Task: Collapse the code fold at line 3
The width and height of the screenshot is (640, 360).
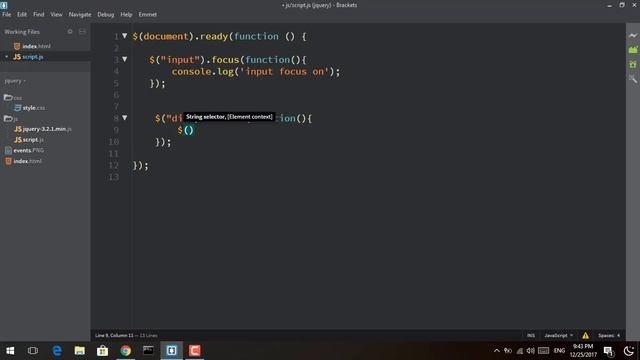Action: pyautogui.click(x=124, y=60)
